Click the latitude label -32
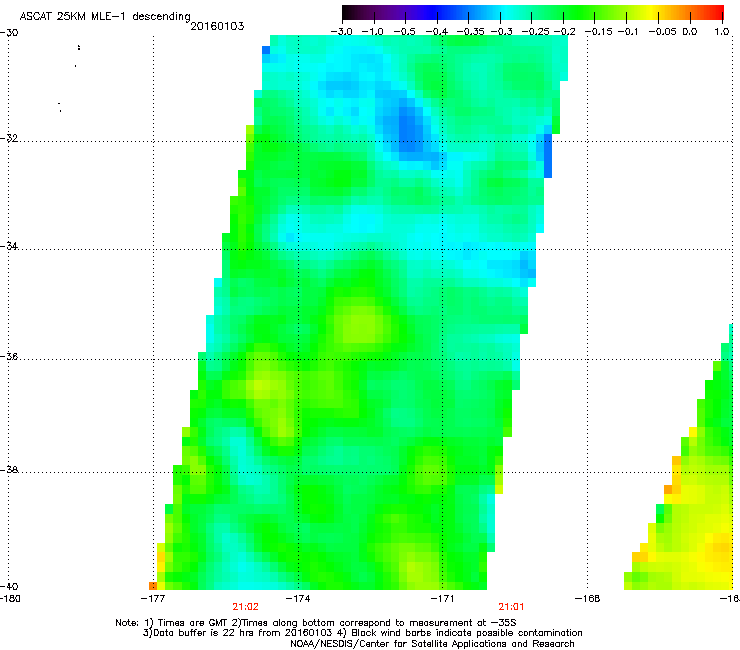The height and width of the screenshot is (650, 740). click(9, 138)
